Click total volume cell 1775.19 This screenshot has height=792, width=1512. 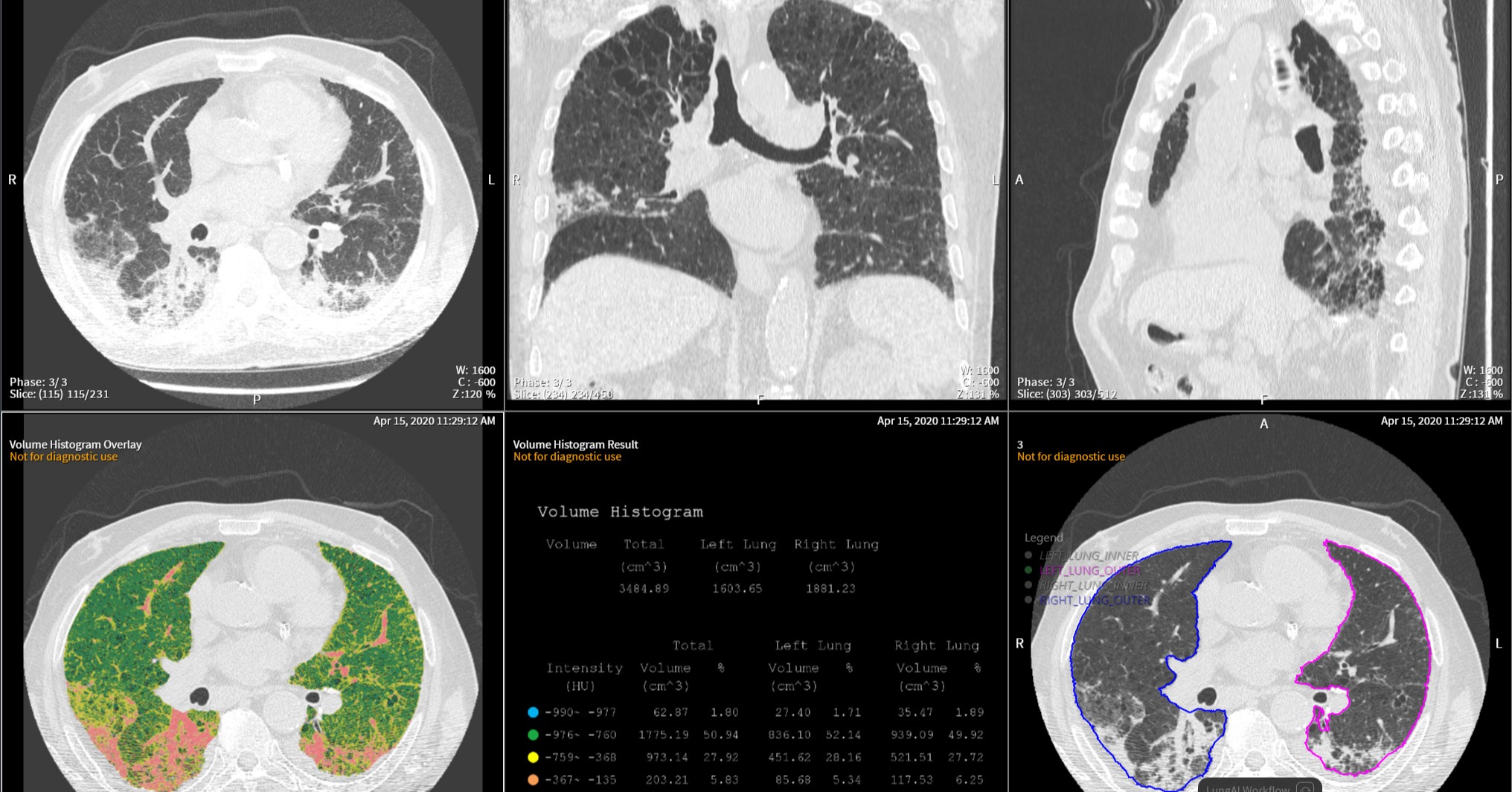click(x=664, y=735)
